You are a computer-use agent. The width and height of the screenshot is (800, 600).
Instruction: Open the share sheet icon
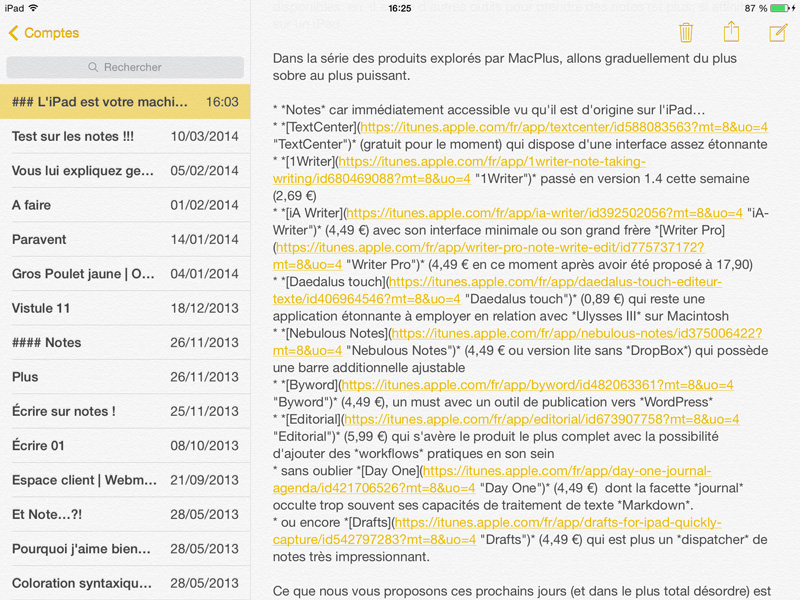click(731, 32)
